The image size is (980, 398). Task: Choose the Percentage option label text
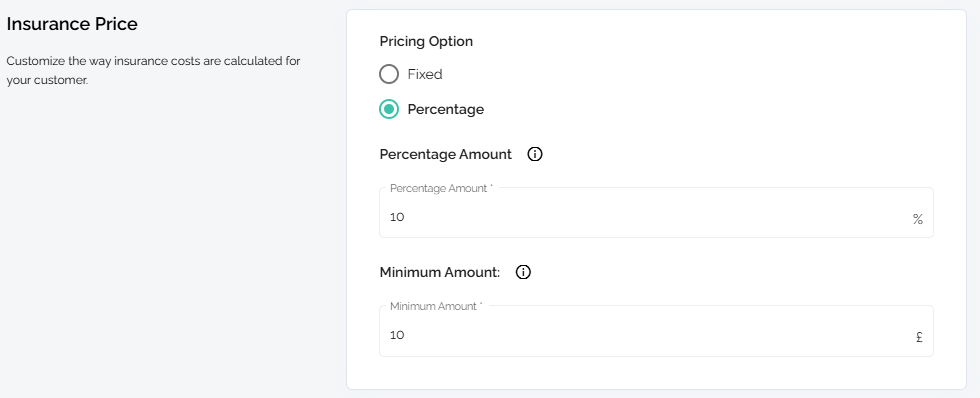click(x=446, y=109)
